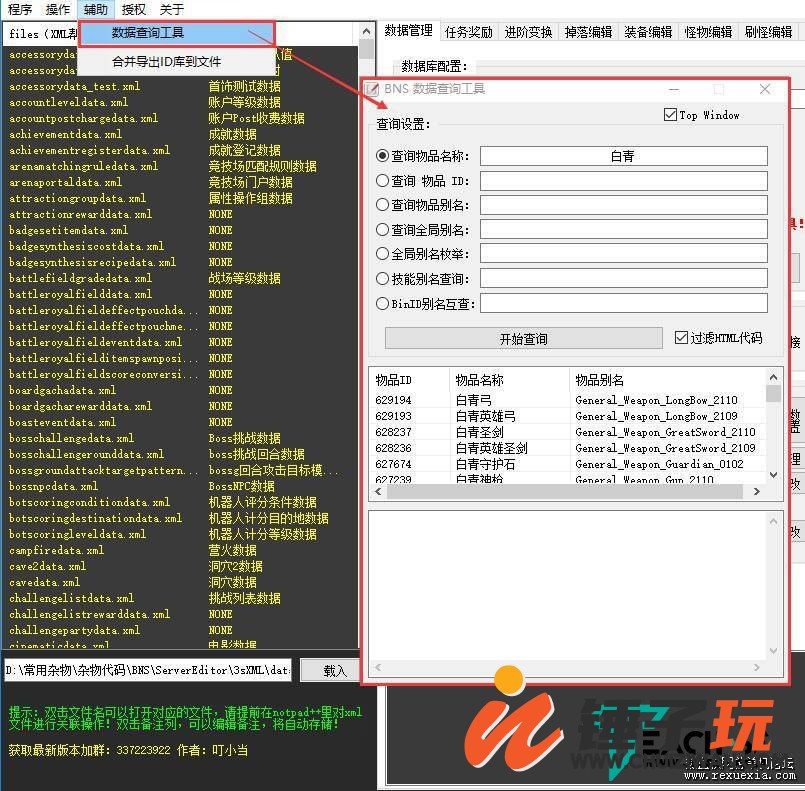The height and width of the screenshot is (791, 805).
Task: Select 查询物品名称 radio button
Action: 382,156
